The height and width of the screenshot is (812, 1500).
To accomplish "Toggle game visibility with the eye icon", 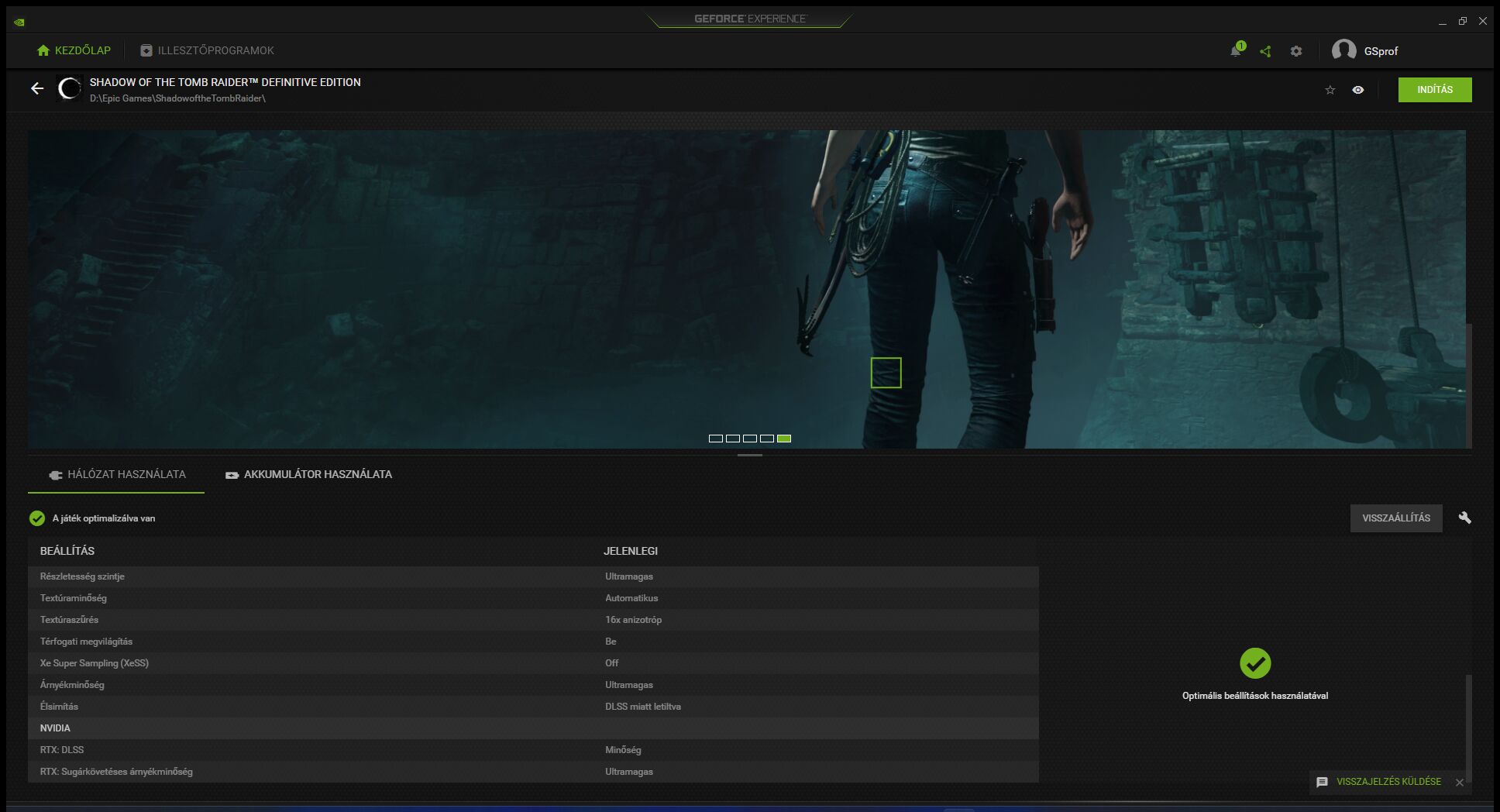I will tap(1358, 90).
